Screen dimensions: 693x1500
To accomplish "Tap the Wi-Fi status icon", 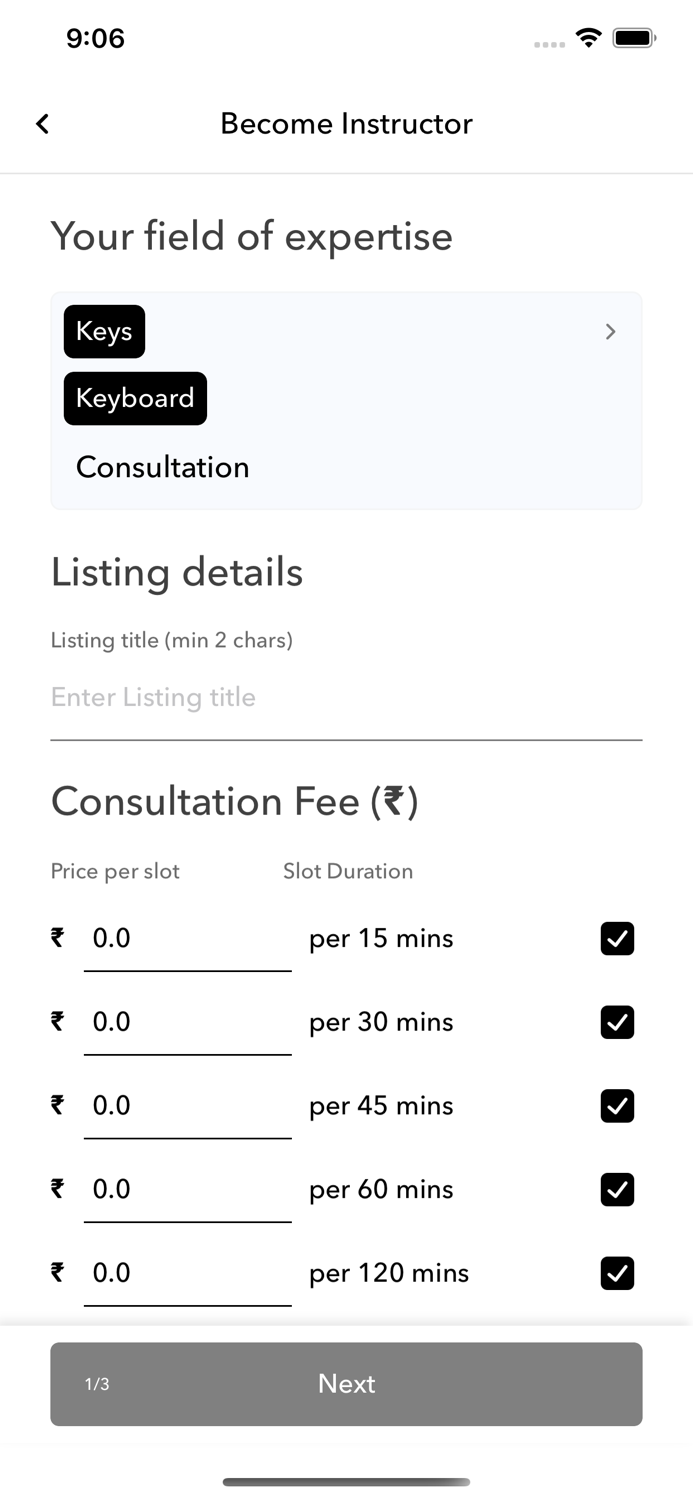I will [589, 38].
